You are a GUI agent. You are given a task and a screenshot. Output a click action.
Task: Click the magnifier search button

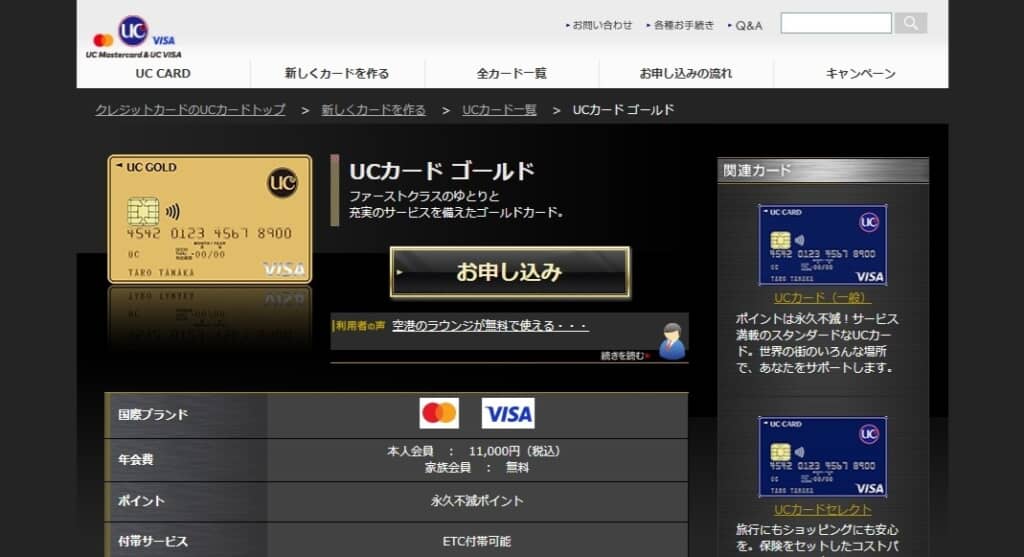point(910,23)
